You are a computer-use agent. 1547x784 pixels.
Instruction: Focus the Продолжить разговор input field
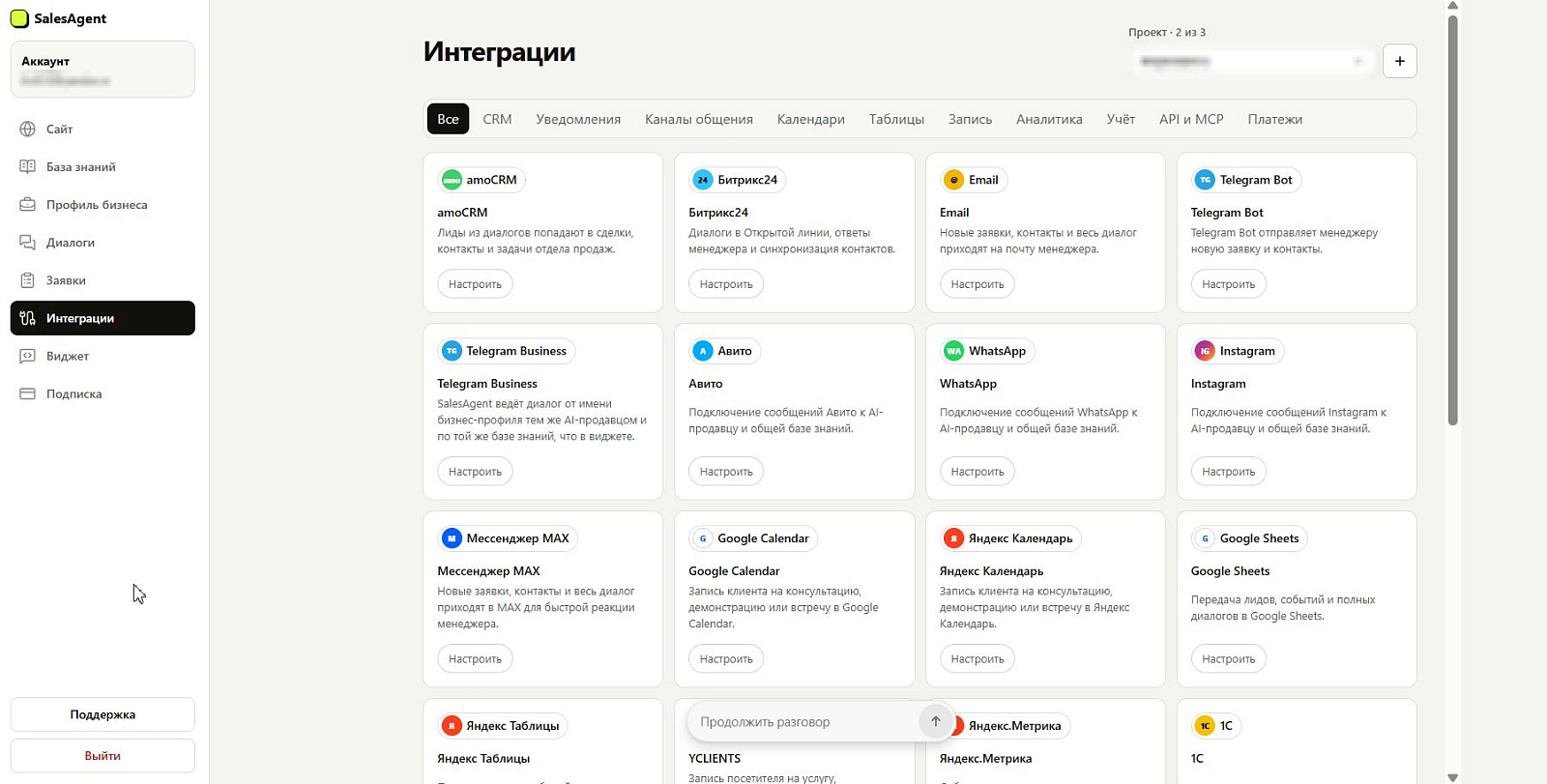pyautogui.click(x=803, y=722)
